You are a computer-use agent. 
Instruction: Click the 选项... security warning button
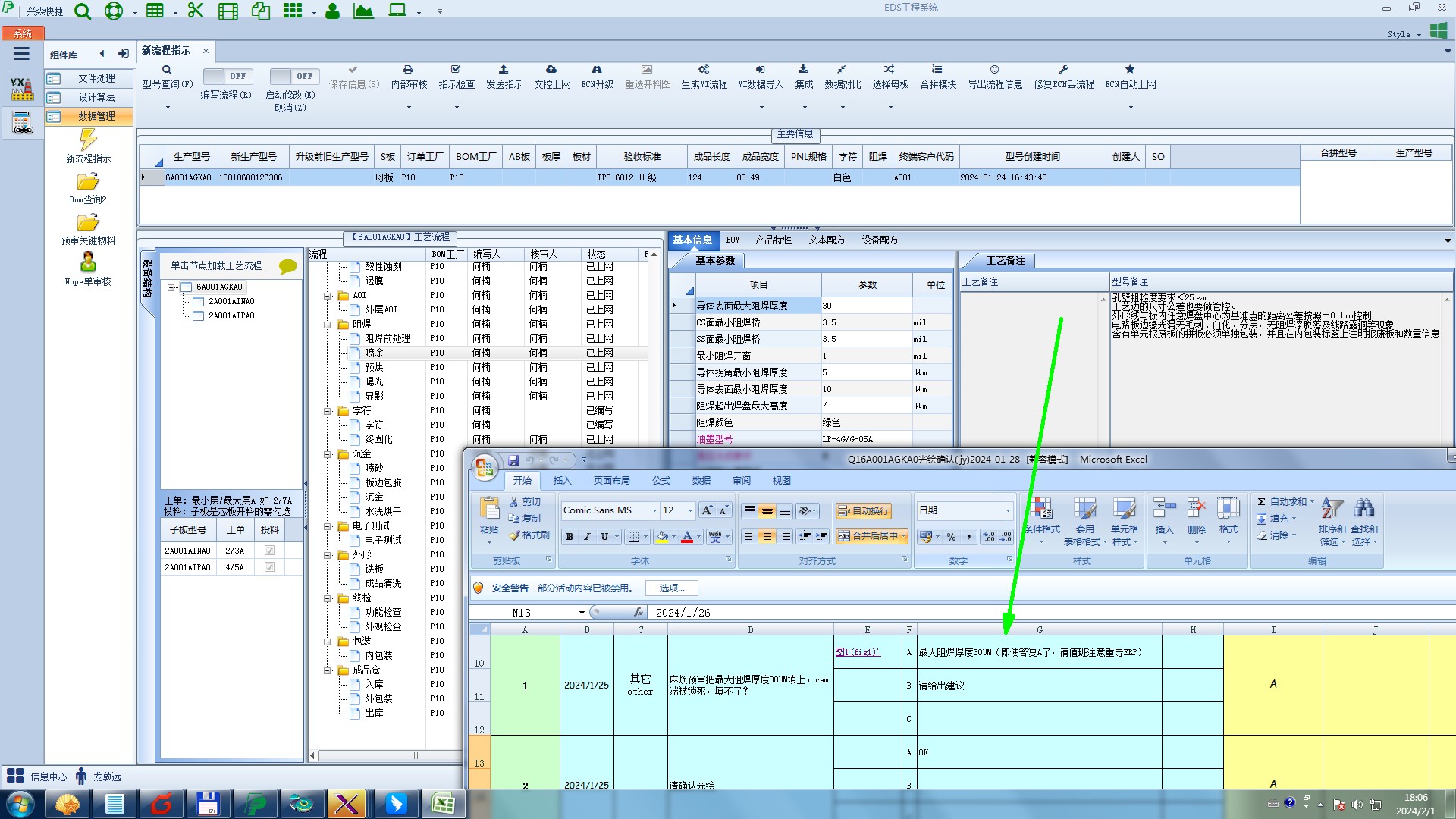[671, 588]
